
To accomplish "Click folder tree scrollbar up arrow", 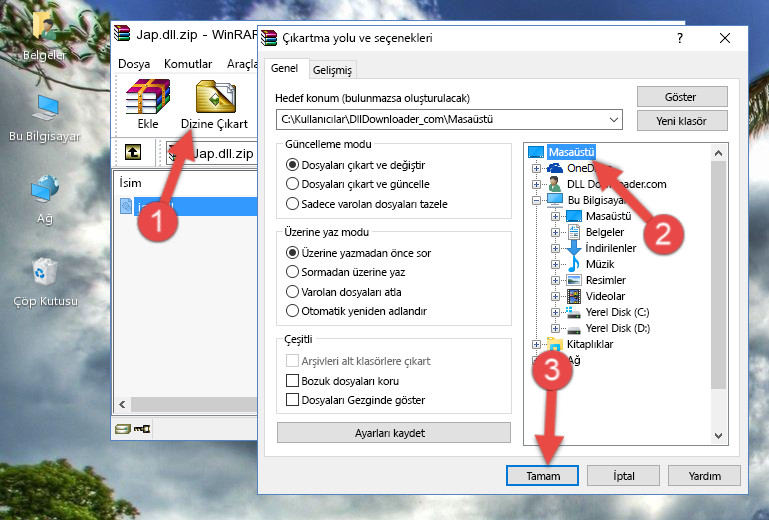I will [718, 153].
